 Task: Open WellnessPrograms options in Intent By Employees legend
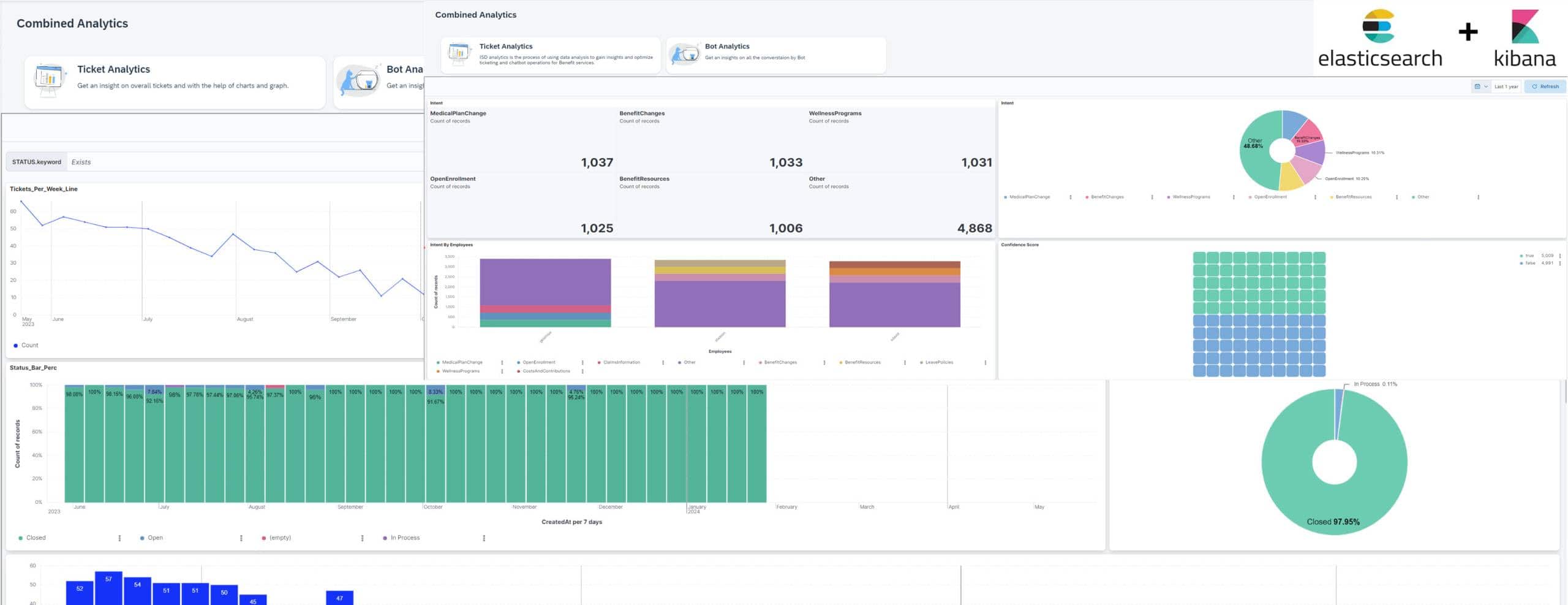pyautogui.click(x=502, y=371)
